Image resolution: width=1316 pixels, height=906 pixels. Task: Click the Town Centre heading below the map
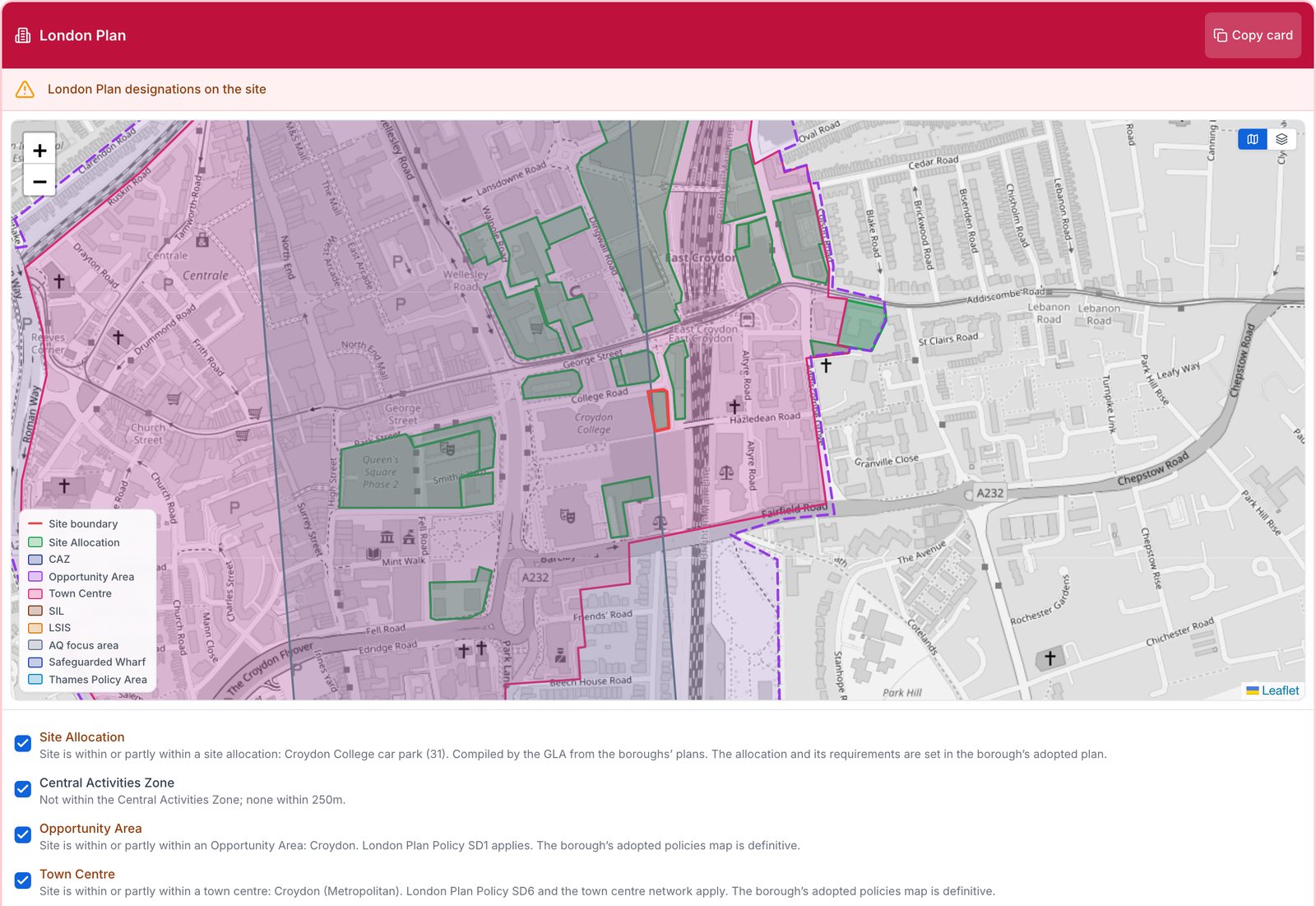coord(77,874)
